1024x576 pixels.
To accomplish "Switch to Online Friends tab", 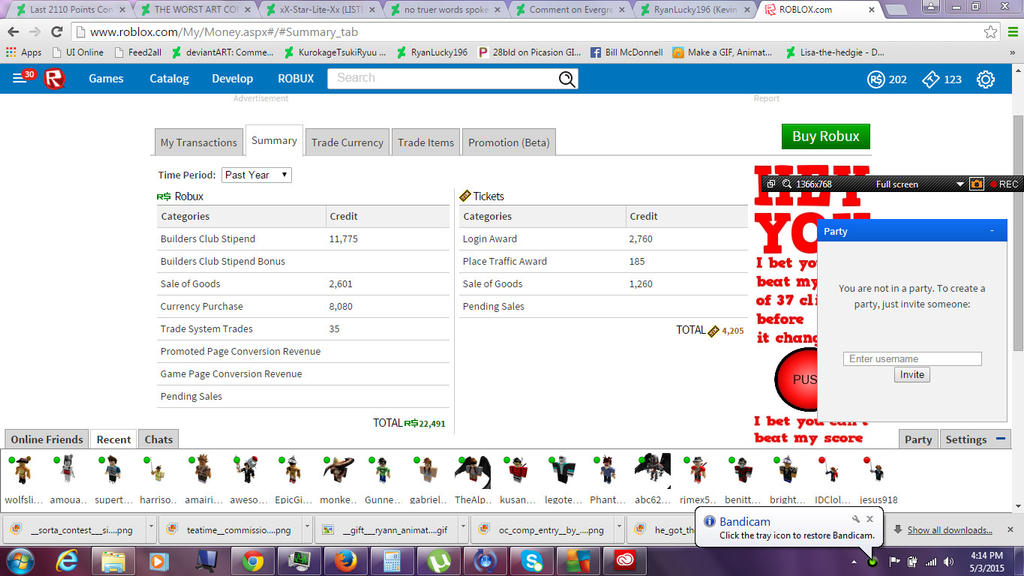I will [x=46, y=439].
